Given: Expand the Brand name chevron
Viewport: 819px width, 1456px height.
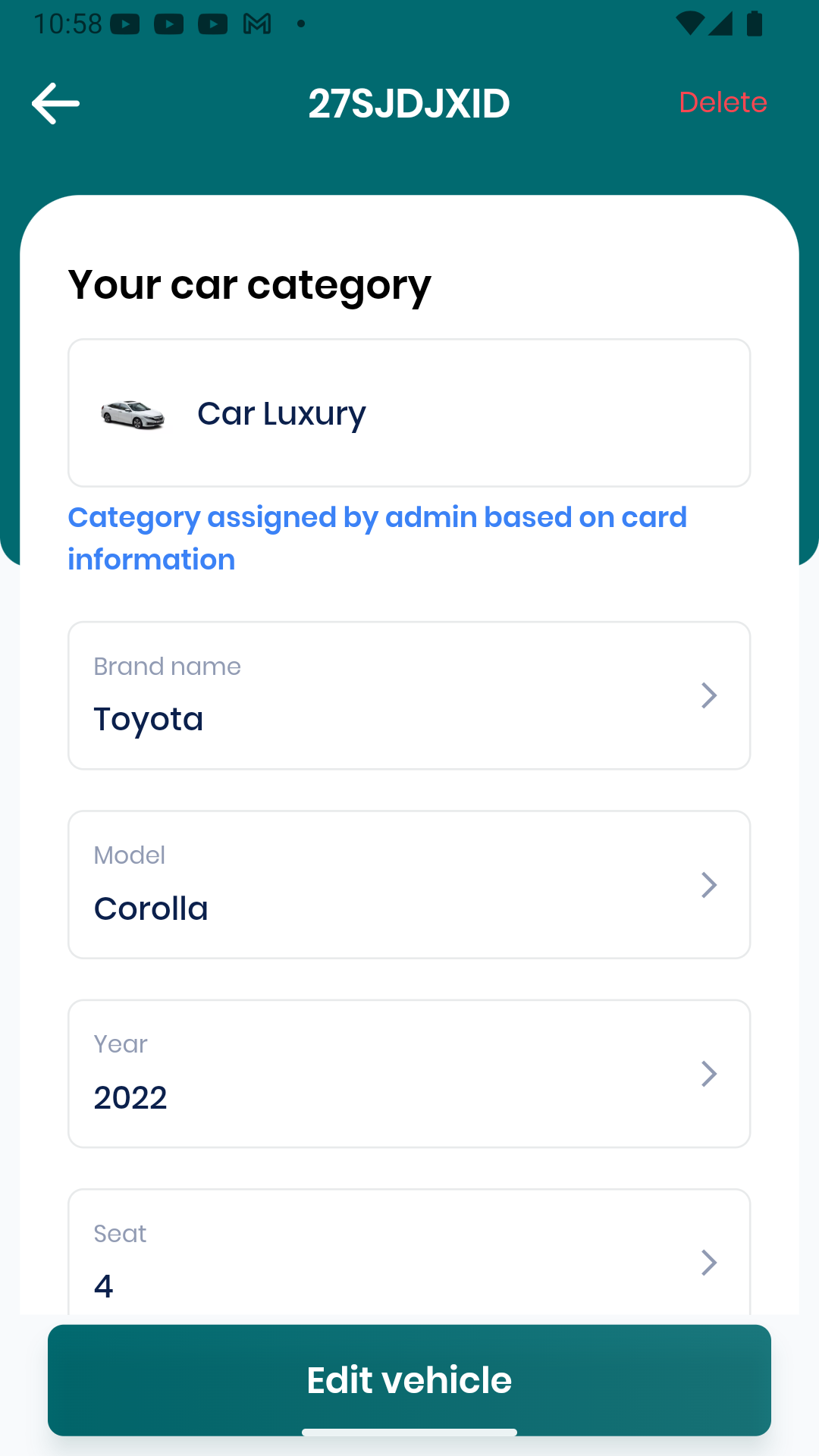Looking at the screenshot, I should click(x=709, y=695).
